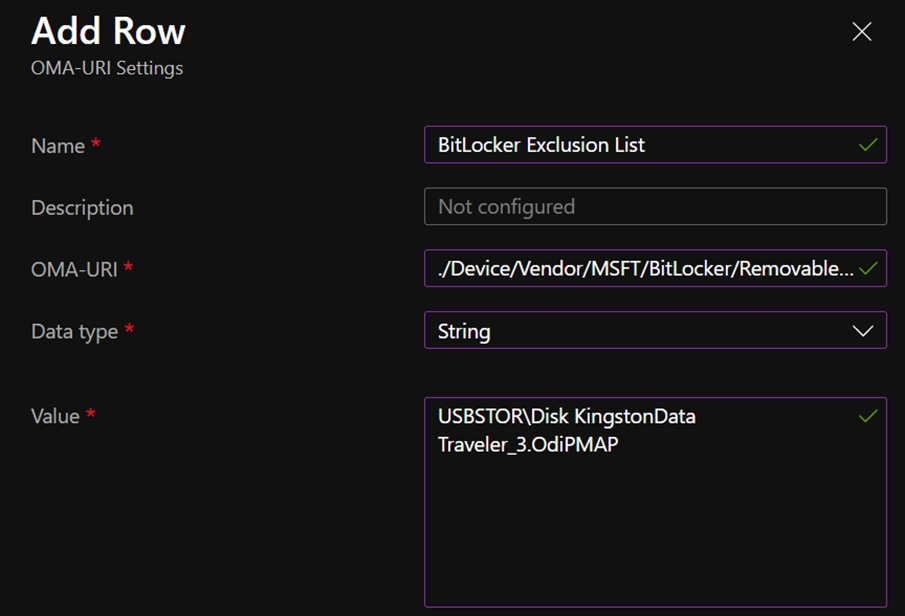This screenshot has width=905, height=616.
Task: Click the validation checkmark beside OMA-URI field
Action: coord(869,268)
